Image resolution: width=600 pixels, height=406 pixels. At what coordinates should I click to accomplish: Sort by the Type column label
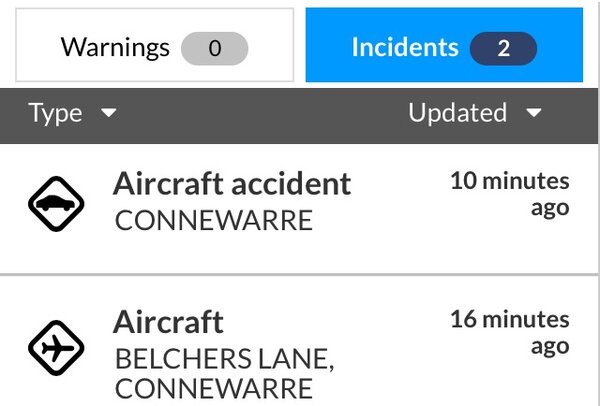(56, 114)
